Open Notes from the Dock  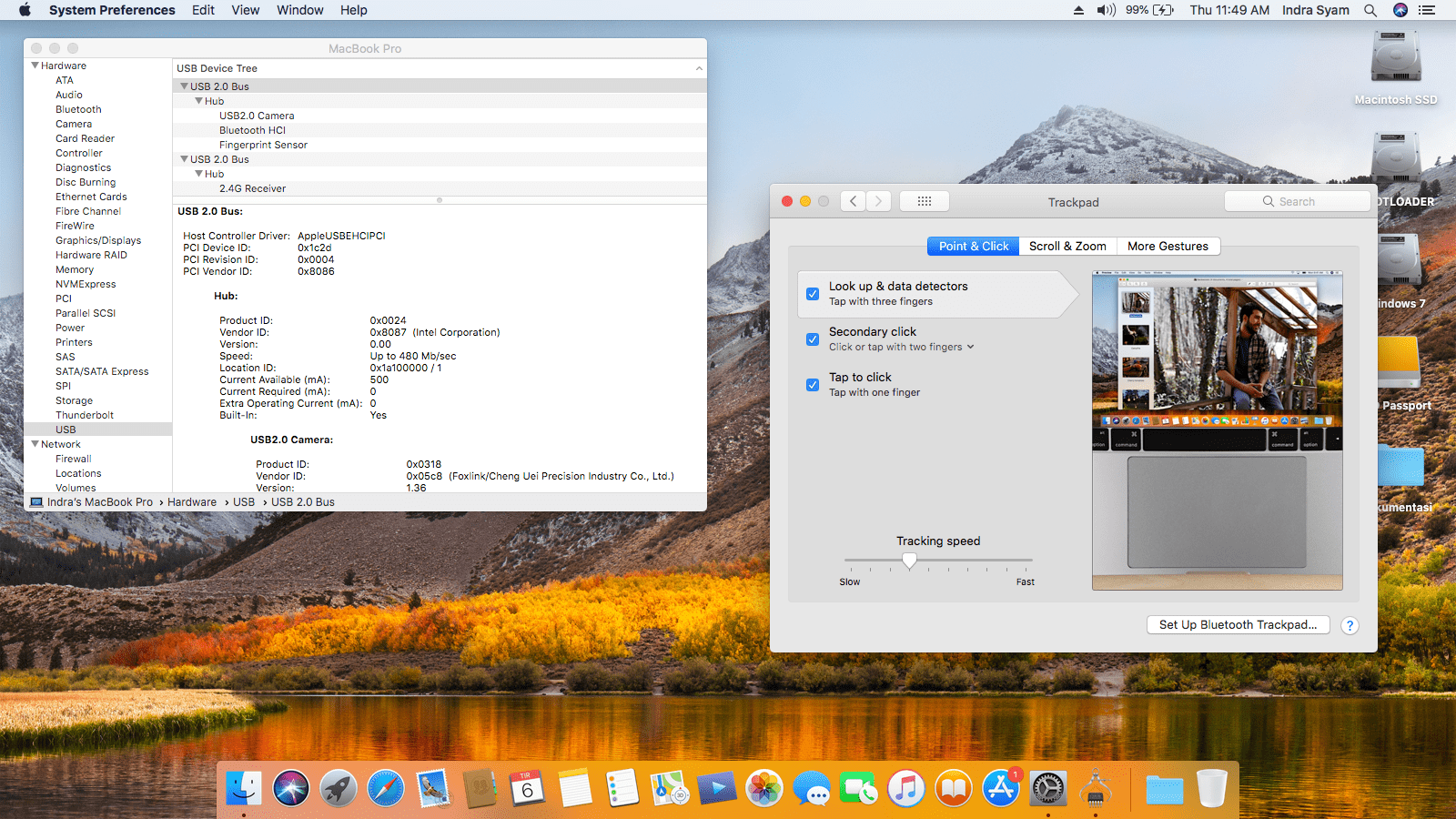(x=575, y=788)
